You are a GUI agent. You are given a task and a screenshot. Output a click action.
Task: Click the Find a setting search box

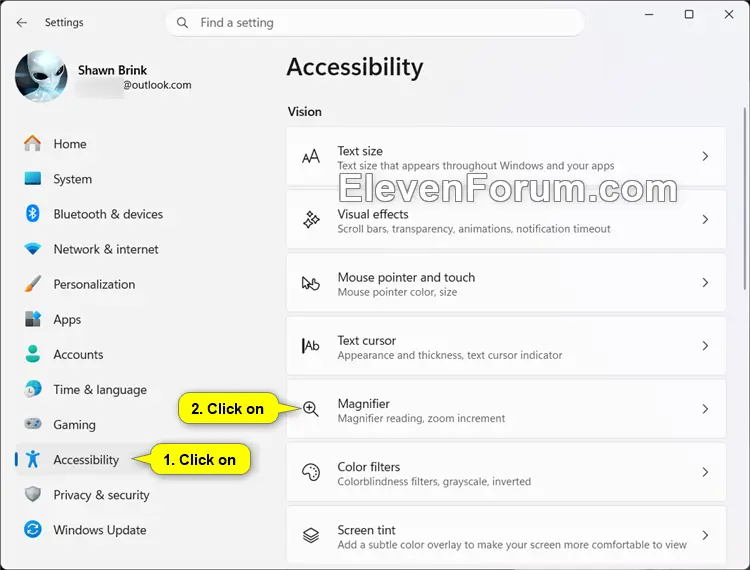click(375, 22)
